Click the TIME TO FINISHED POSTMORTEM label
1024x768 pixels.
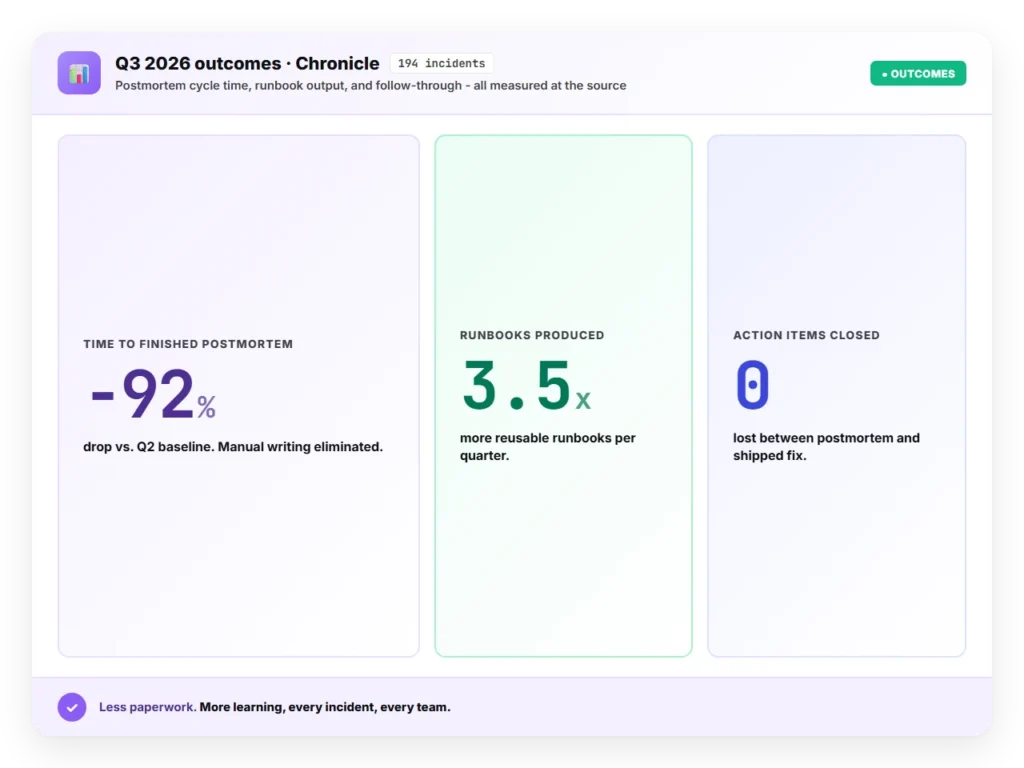[x=188, y=344]
